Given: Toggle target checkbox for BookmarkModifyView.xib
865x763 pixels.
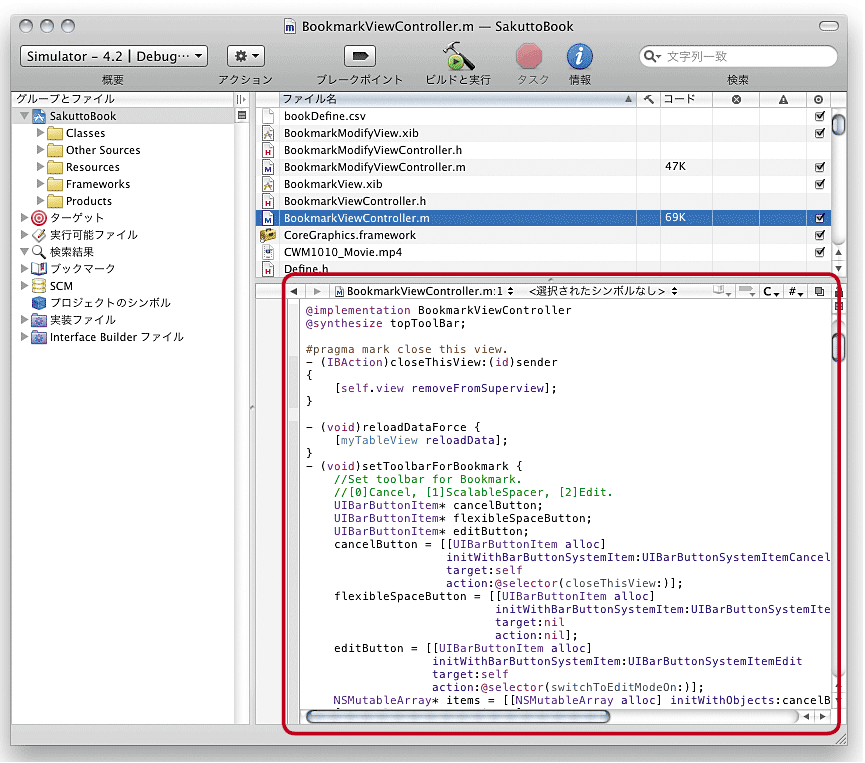Looking at the screenshot, I should coord(820,133).
